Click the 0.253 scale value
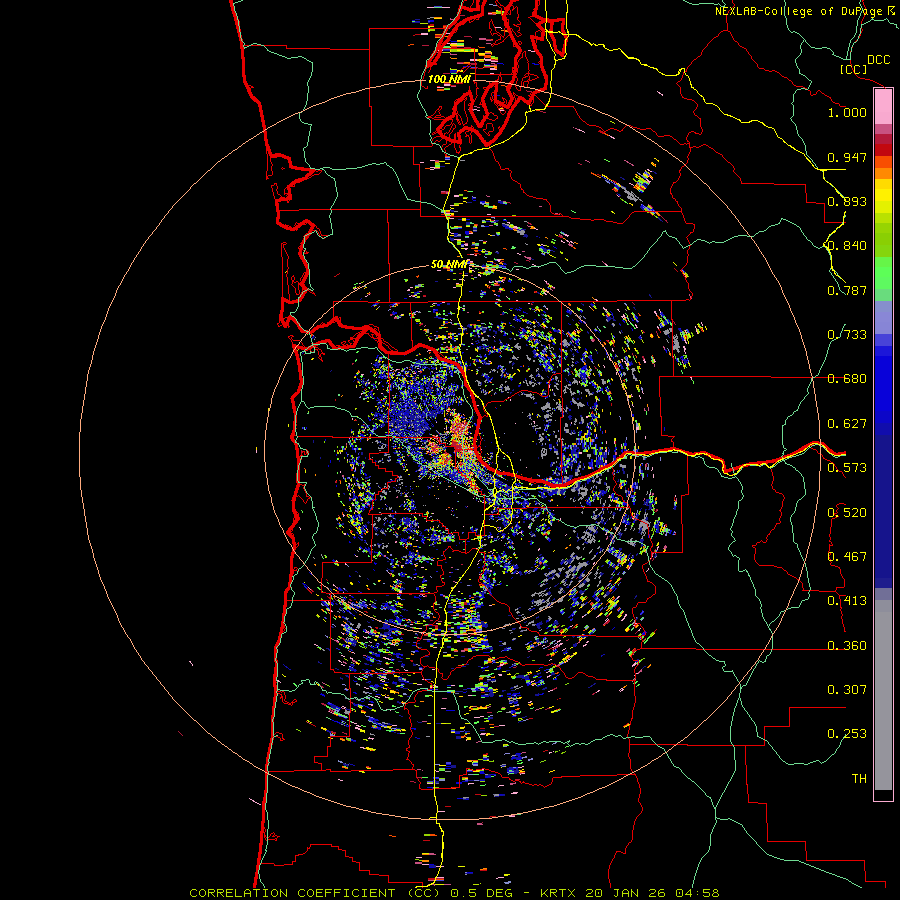Image resolution: width=900 pixels, height=900 pixels. pos(847,734)
